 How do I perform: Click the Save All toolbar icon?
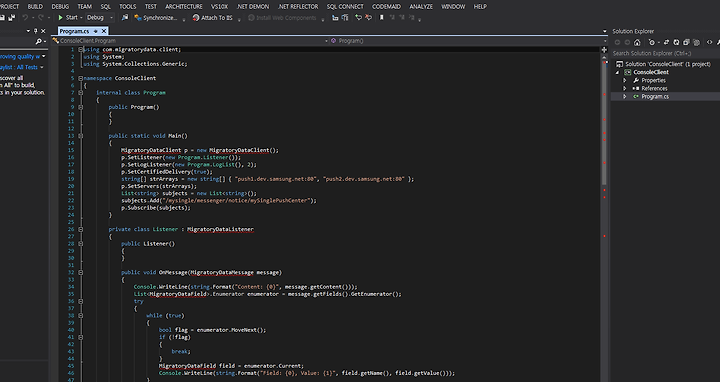pos(11,18)
